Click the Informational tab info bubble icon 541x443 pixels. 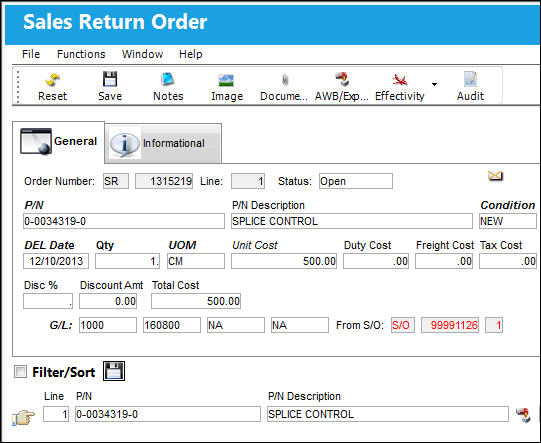click(x=125, y=144)
